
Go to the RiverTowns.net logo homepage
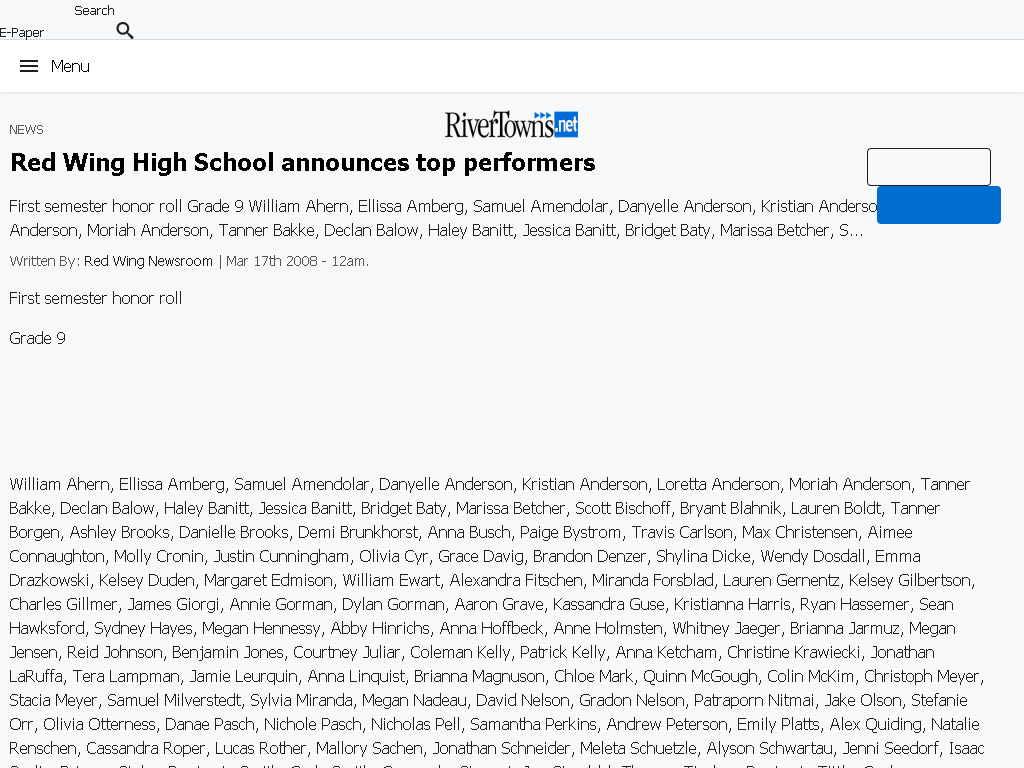click(511, 124)
